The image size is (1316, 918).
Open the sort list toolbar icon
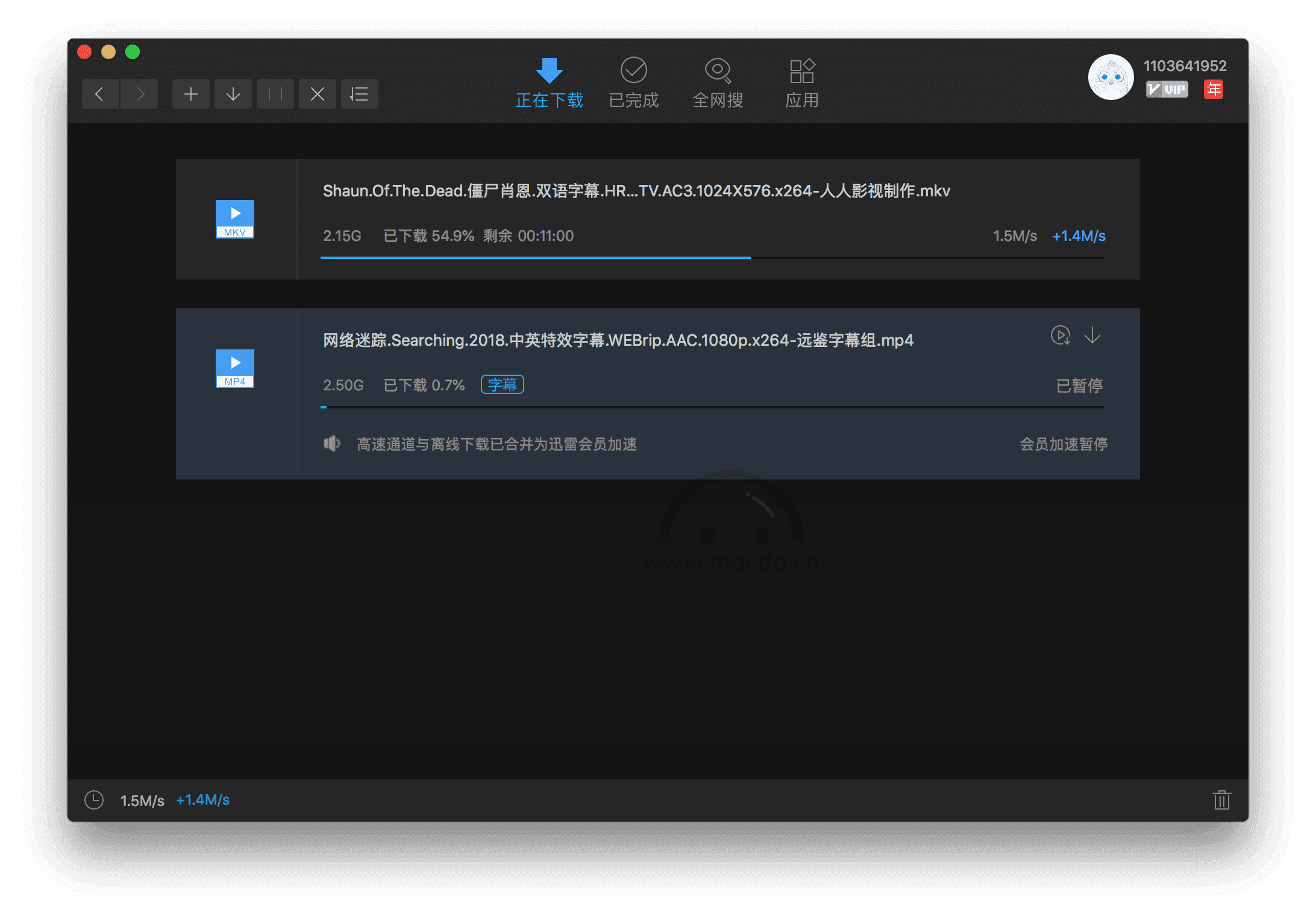[x=360, y=94]
